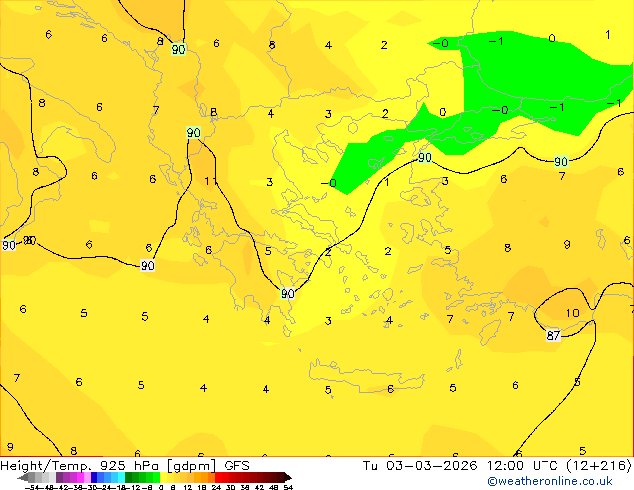This screenshot has width=634, height=490.
Task: Click the legend scale label 12
Action: [x=188, y=487]
